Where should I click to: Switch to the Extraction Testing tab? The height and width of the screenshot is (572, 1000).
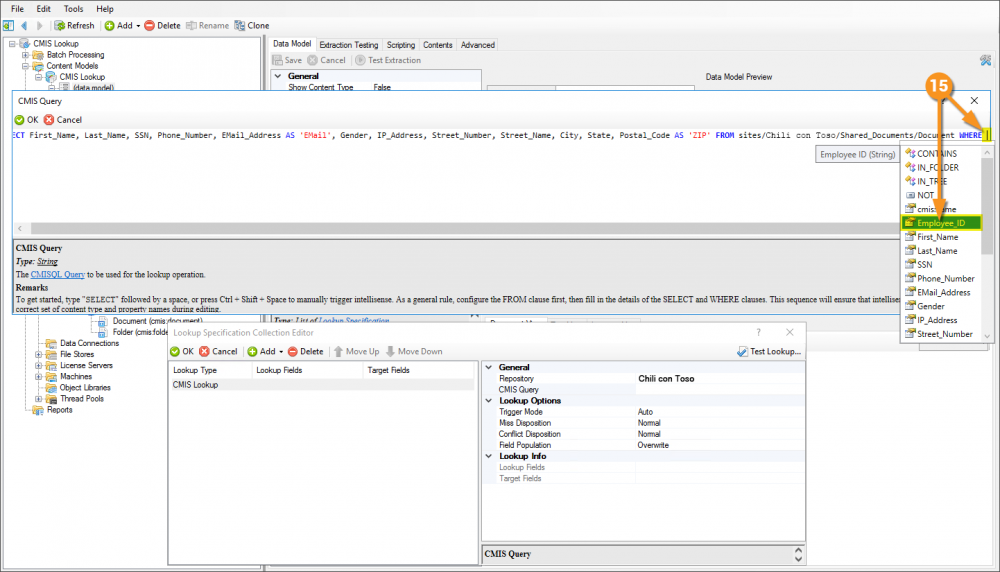(x=348, y=45)
